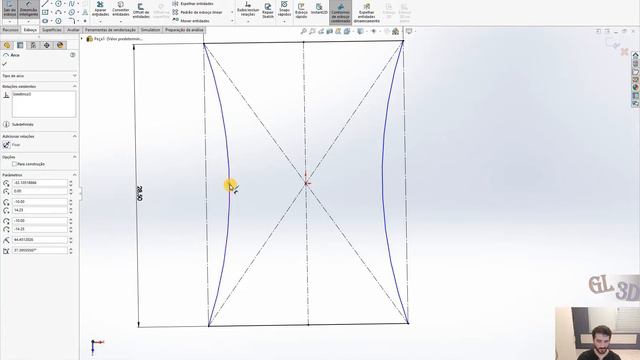Click the Sair do esboço button
Image resolution: width=640 pixels, height=360 pixels.
tap(9, 10)
